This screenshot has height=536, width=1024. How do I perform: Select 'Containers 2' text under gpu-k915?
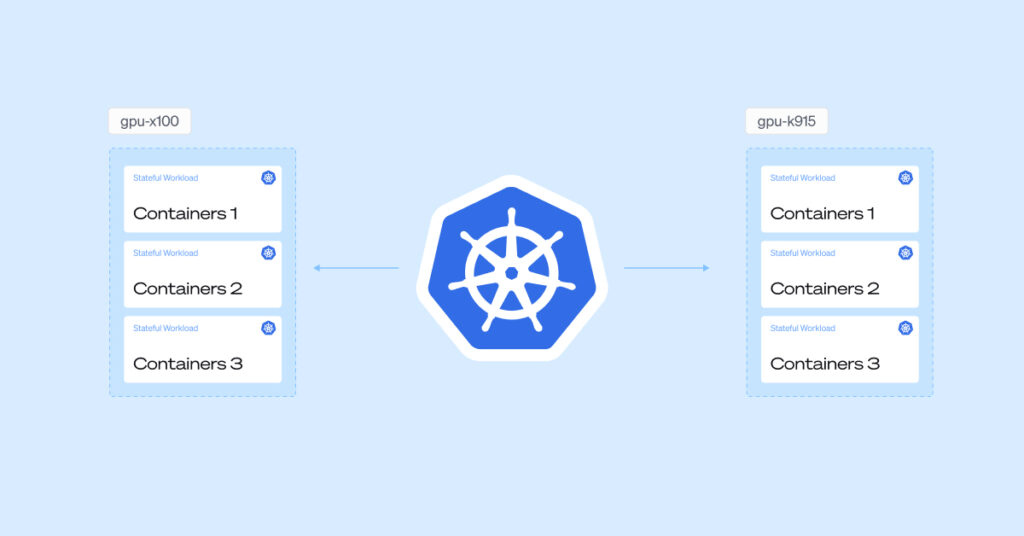coord(825,289)
